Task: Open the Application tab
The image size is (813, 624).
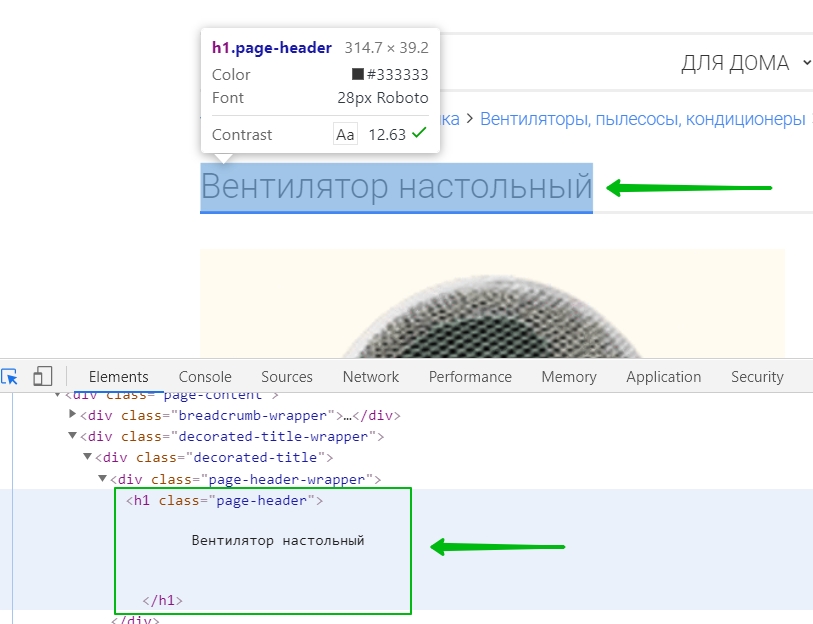Action: [663, 377]
